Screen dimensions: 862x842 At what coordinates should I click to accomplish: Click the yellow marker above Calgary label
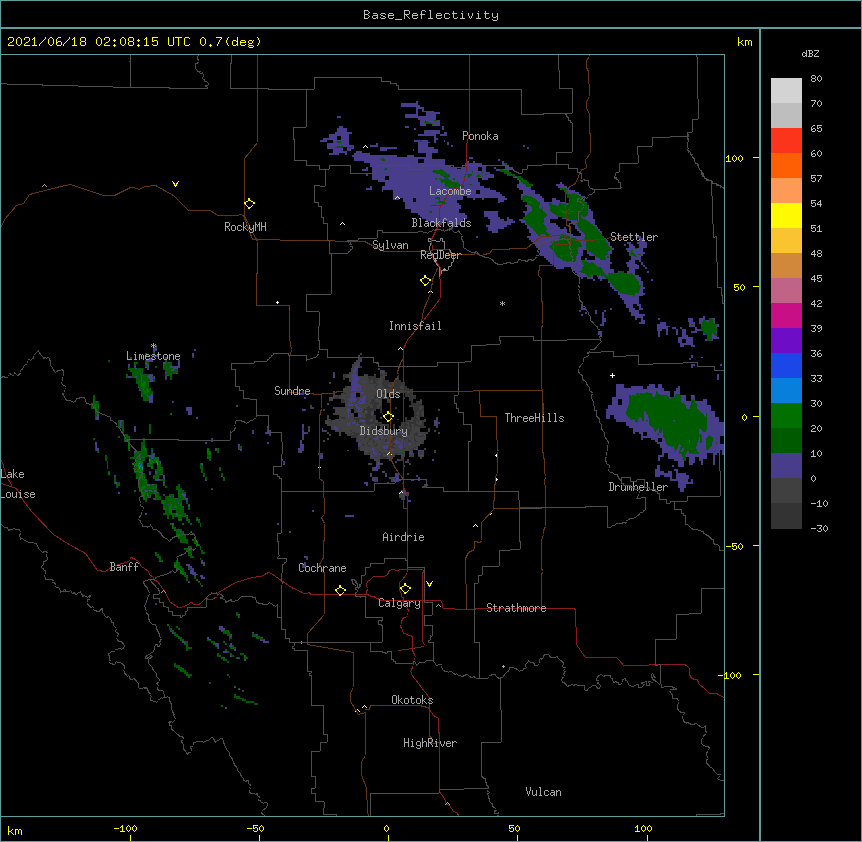coord(405,588)
